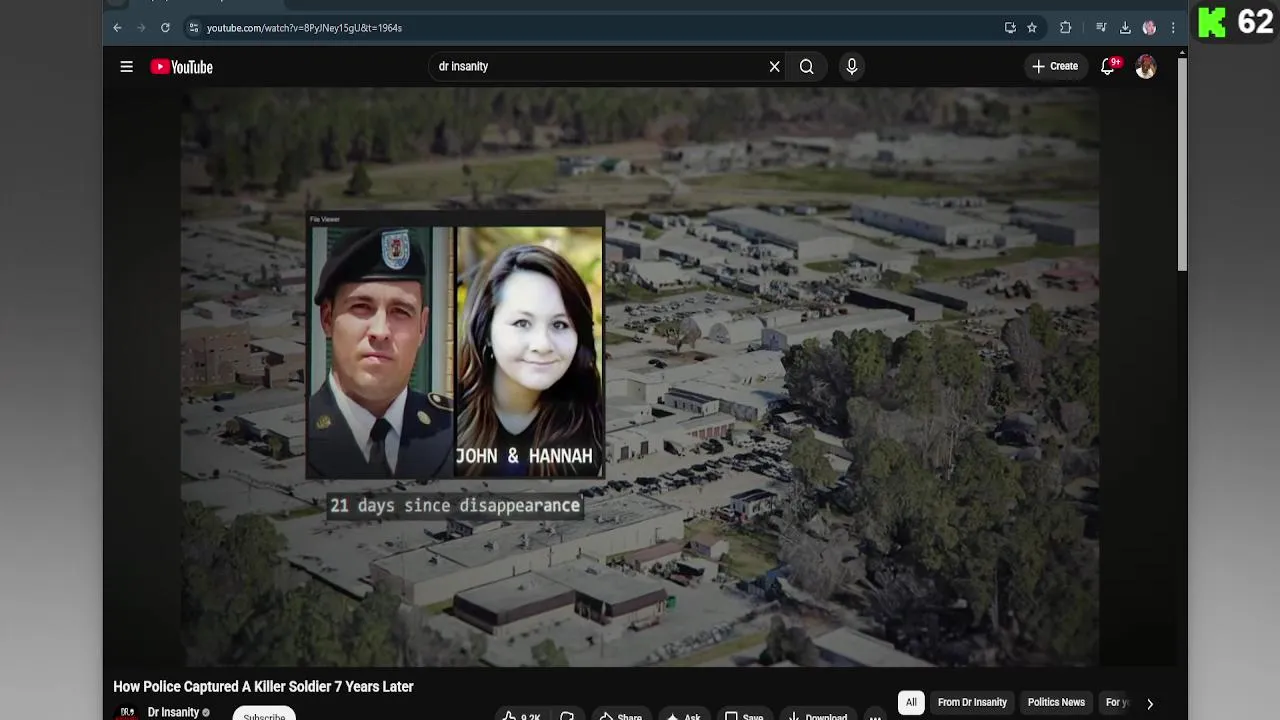
Task: Open the Dr Insanity channel name link
Action: tap(173, 713)
